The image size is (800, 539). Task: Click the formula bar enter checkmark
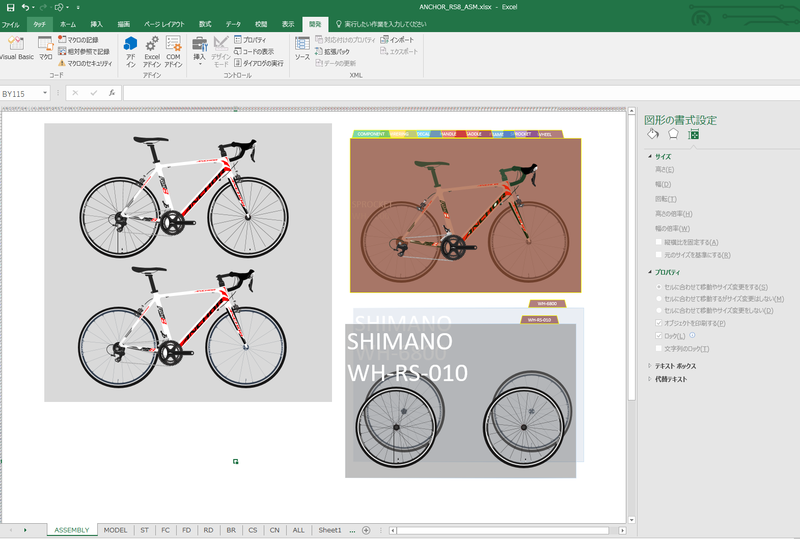pyautogui.click(x=93, y=93)
